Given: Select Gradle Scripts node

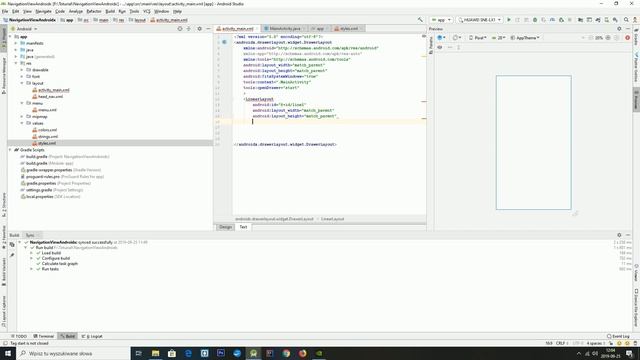Looking at the screenshot, I should click(x=32, y=150).
